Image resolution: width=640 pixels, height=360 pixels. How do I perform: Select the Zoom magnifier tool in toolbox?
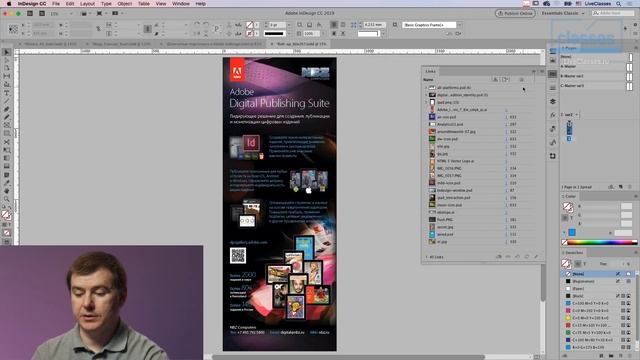pyautogui.click(x=7, y=199)
